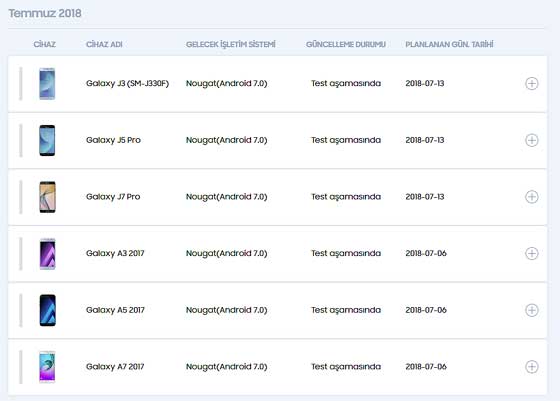
Task: Click Test aşamasında status in Galaxy A7 2017 row
Action: (346, 366)
